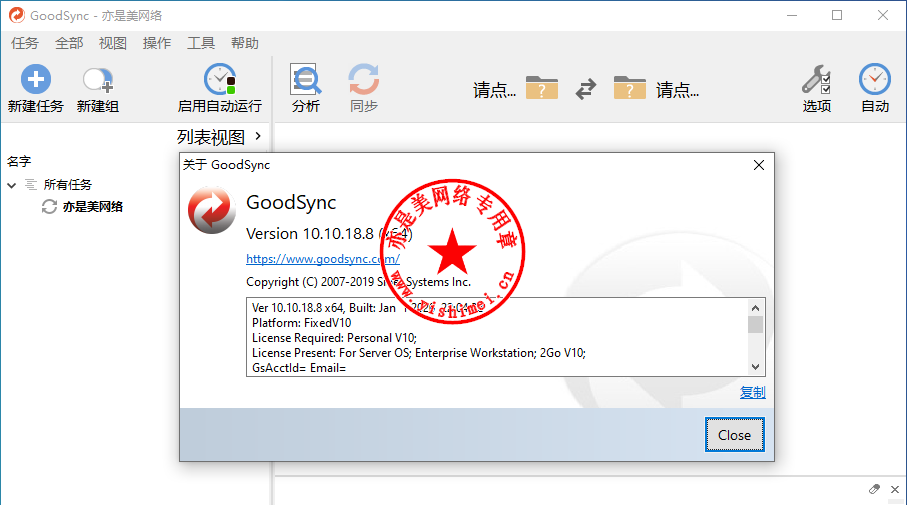
Task: Click the 列表视图 label
Action: point(211,137)
